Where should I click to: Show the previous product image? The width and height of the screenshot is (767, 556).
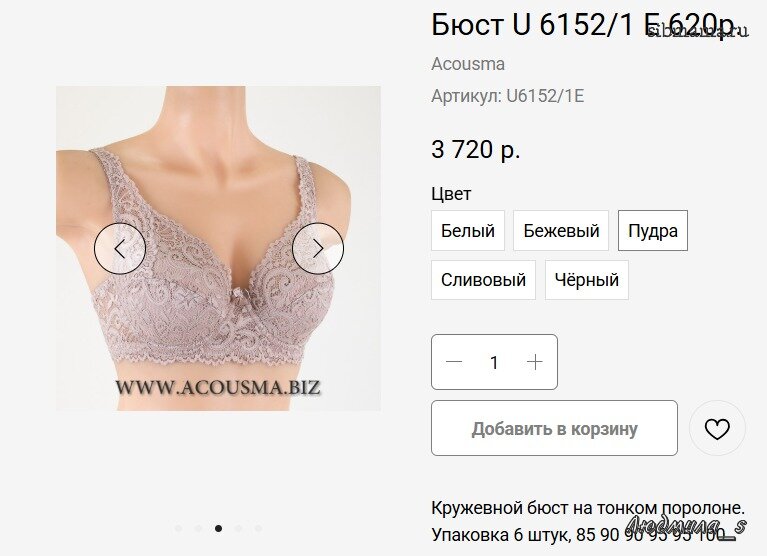click(x=120, y=248)
